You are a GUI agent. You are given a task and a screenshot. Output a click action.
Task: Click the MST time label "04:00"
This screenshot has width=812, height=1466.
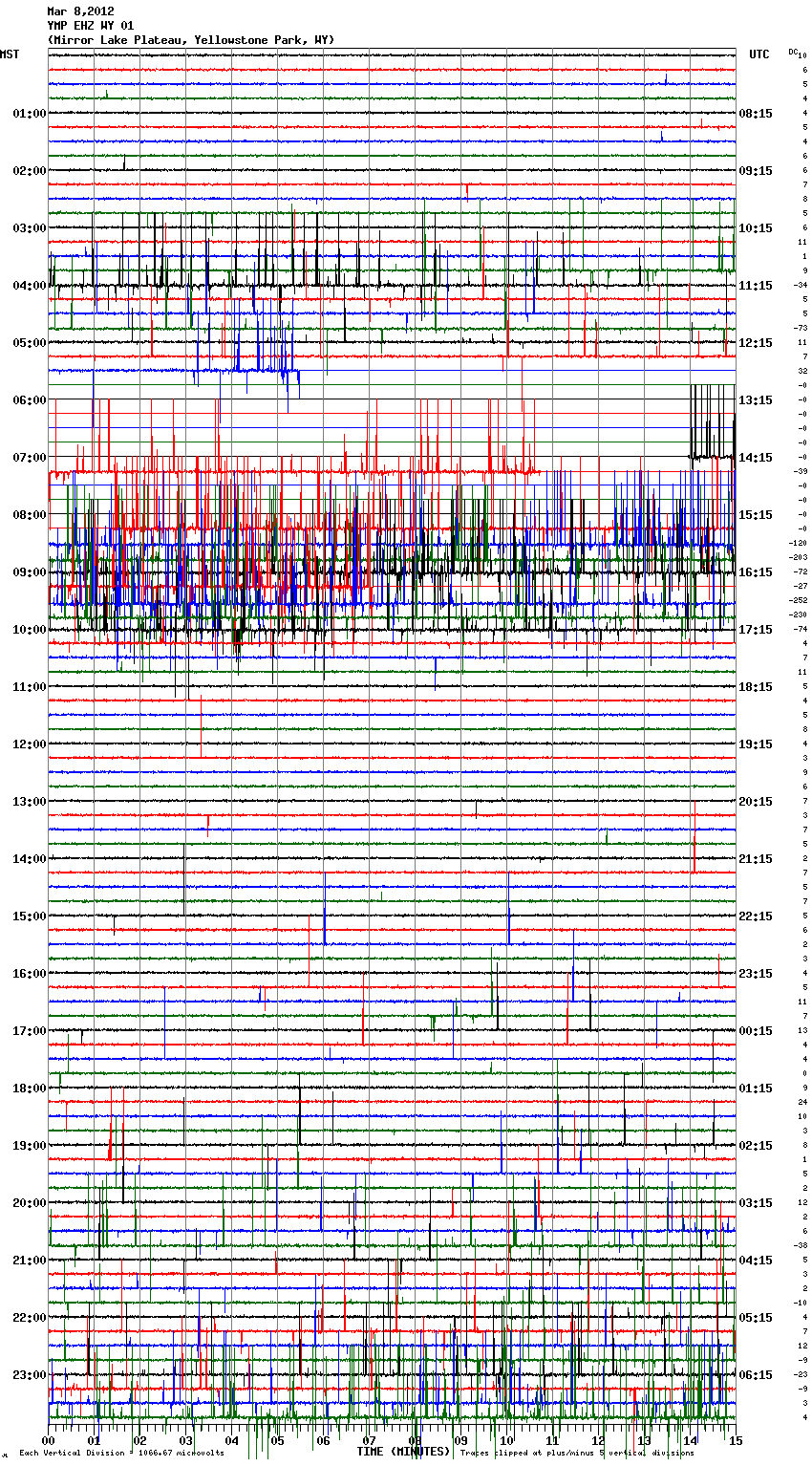[x=30, y=286]
